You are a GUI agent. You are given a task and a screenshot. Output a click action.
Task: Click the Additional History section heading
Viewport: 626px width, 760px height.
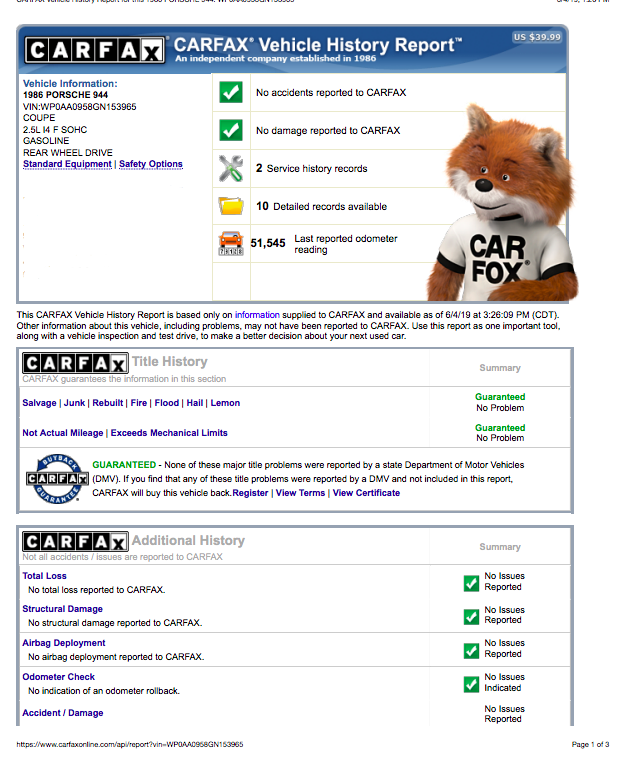coord(188,540)
